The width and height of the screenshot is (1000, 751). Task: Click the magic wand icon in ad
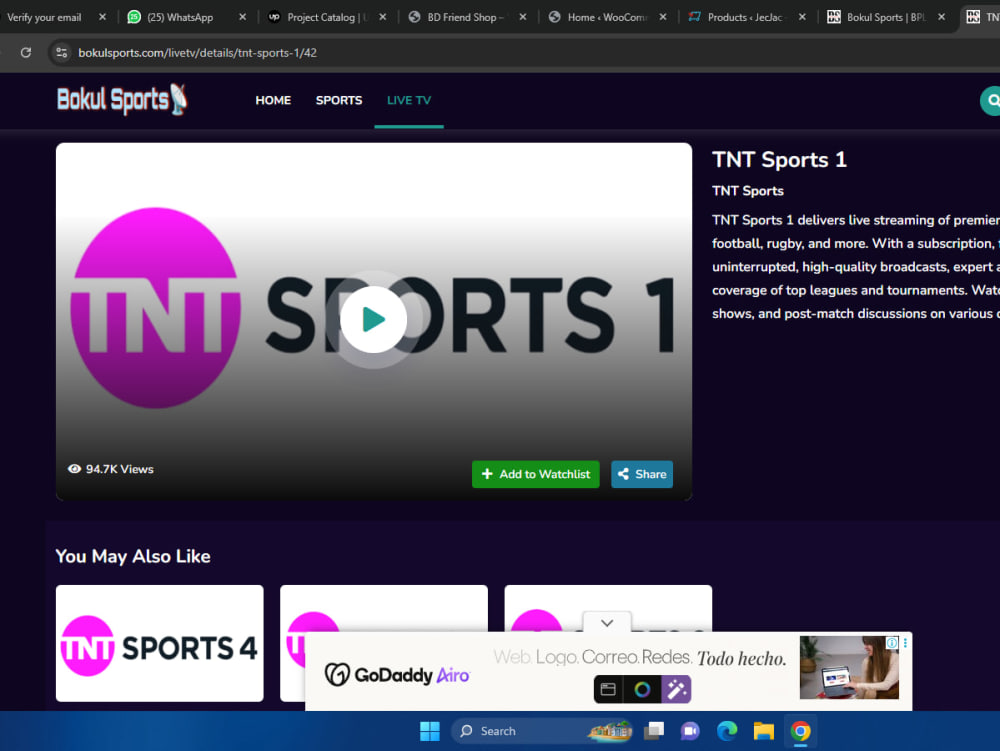point(676,689)
